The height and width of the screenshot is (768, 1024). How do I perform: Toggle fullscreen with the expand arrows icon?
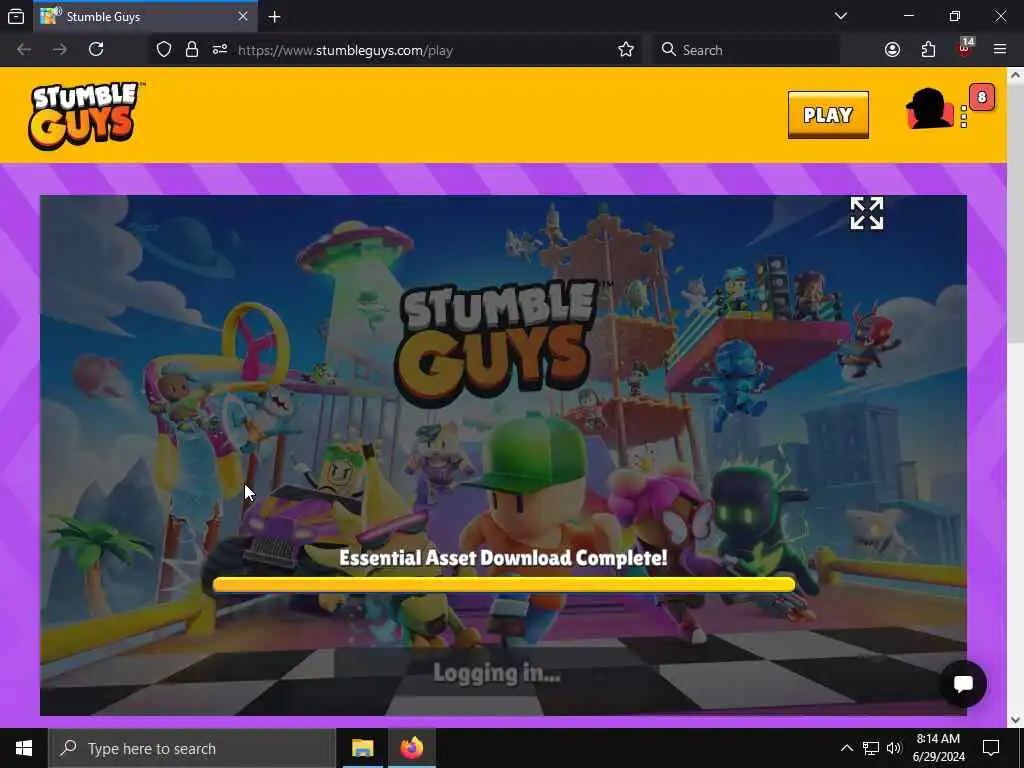click(867, 214)
